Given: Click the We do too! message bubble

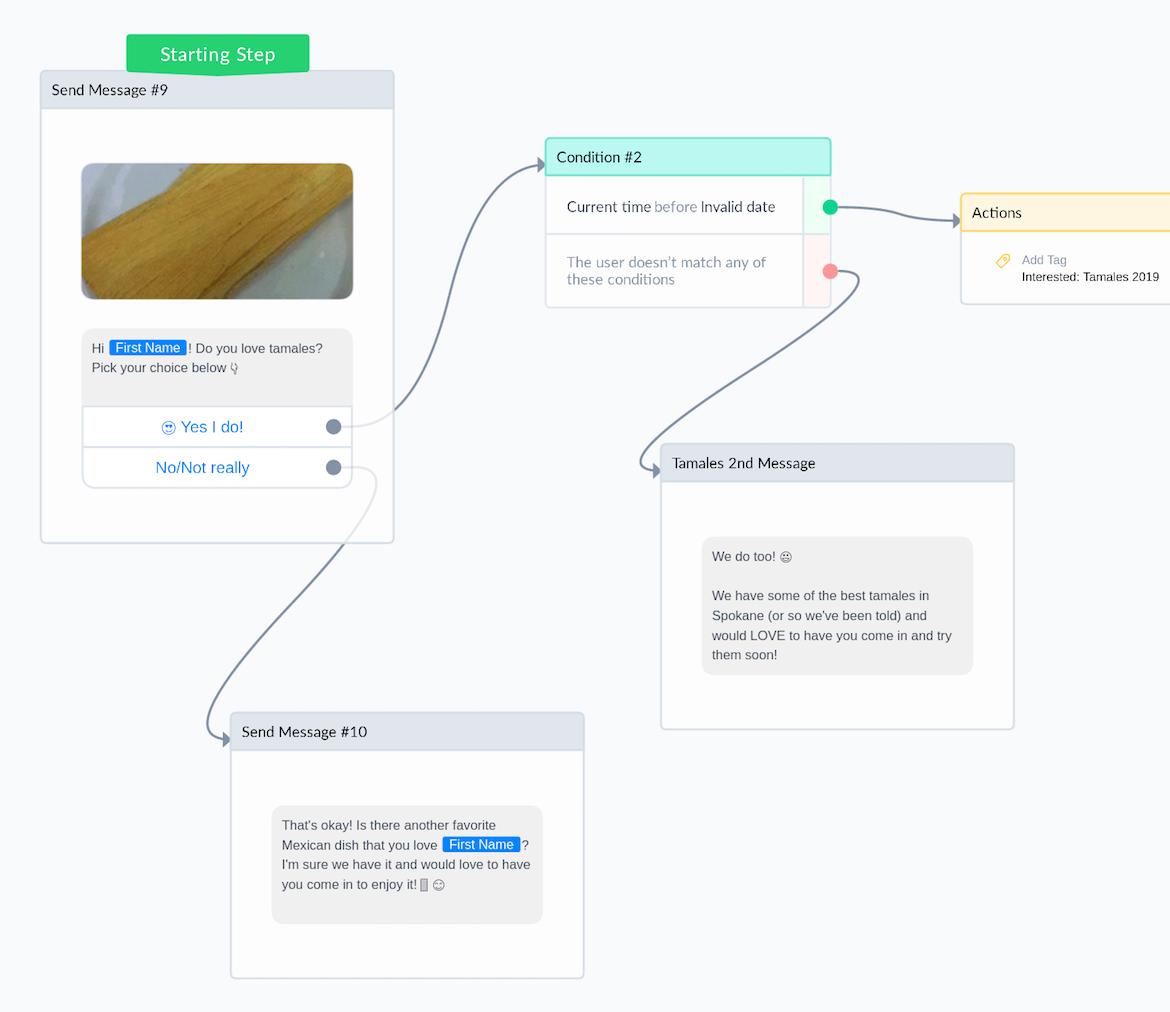Looking at the screenshot, I should [x=837, y=606].
